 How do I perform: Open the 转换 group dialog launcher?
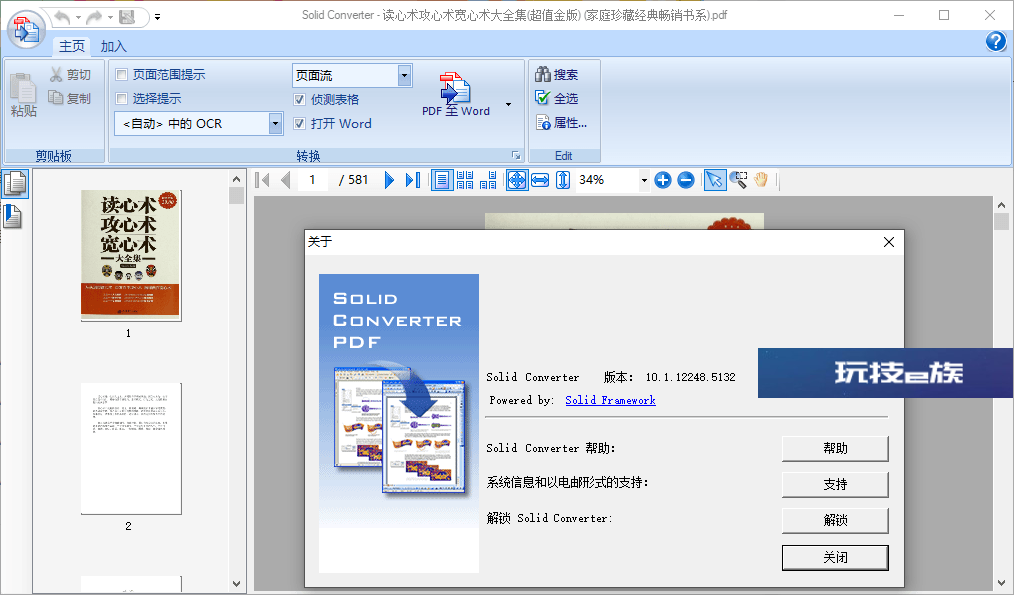pos(516,155)
